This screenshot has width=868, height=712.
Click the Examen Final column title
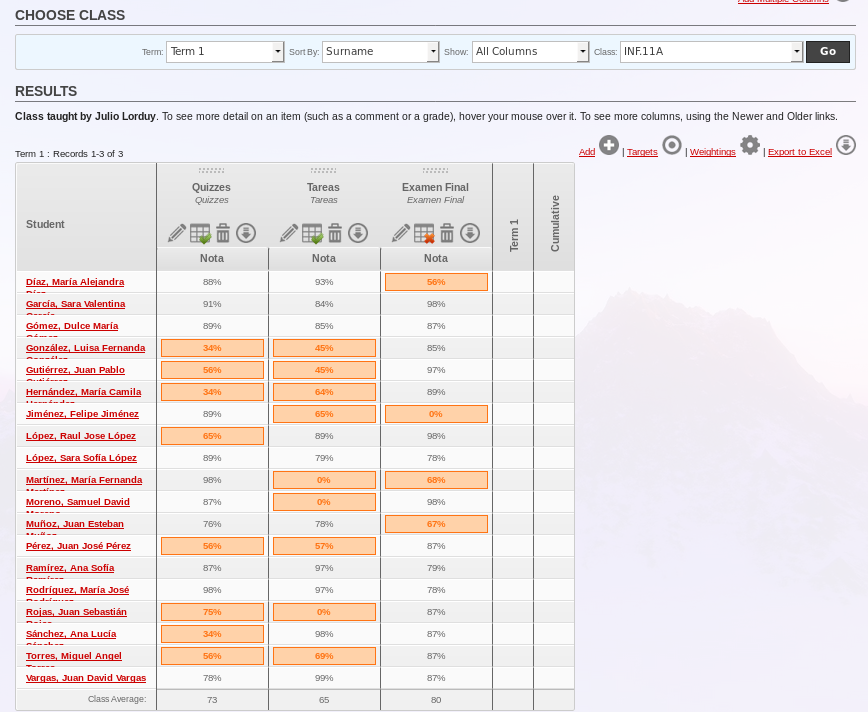[x=435, y=187]
